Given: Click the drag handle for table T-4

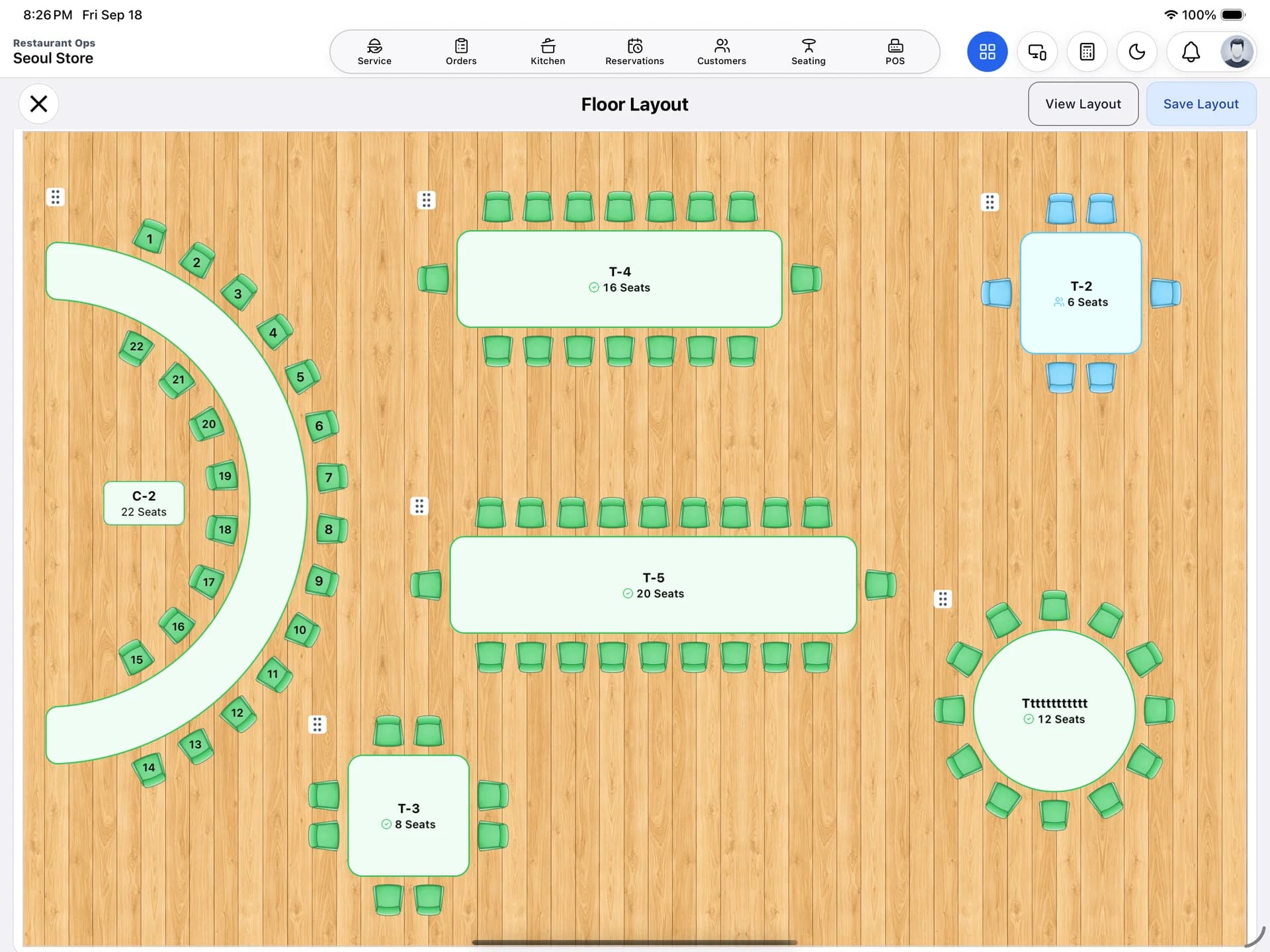Looking at the screenshot, I should pyautogui.click(x=427, y=200).
